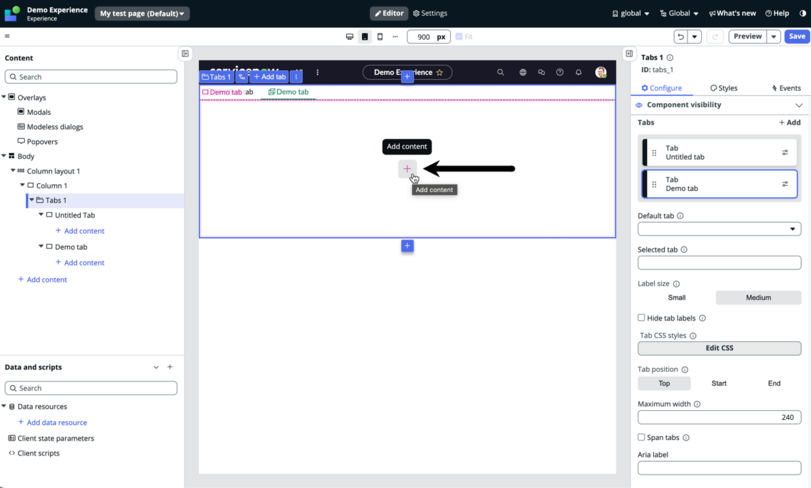811x488 pixels.
Task: Click the undo arrow button
Action: (x=681, y=37)
